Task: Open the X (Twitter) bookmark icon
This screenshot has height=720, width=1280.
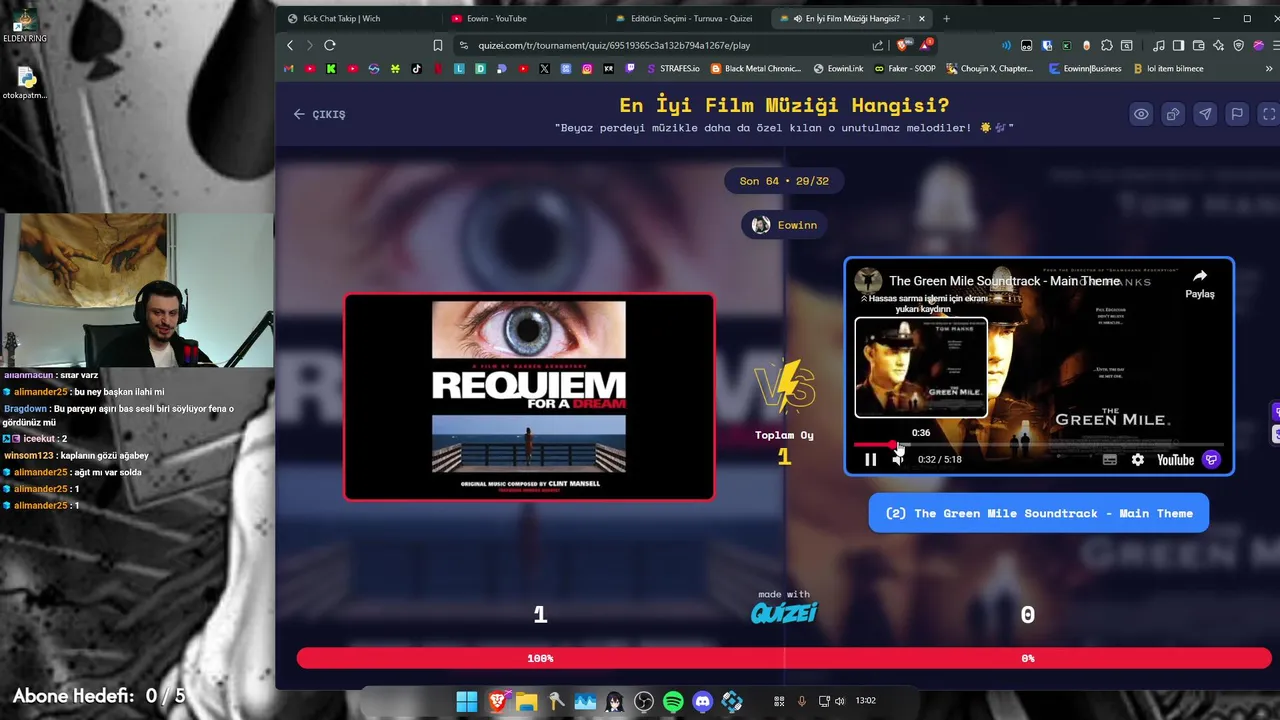Action: point(544,69)
